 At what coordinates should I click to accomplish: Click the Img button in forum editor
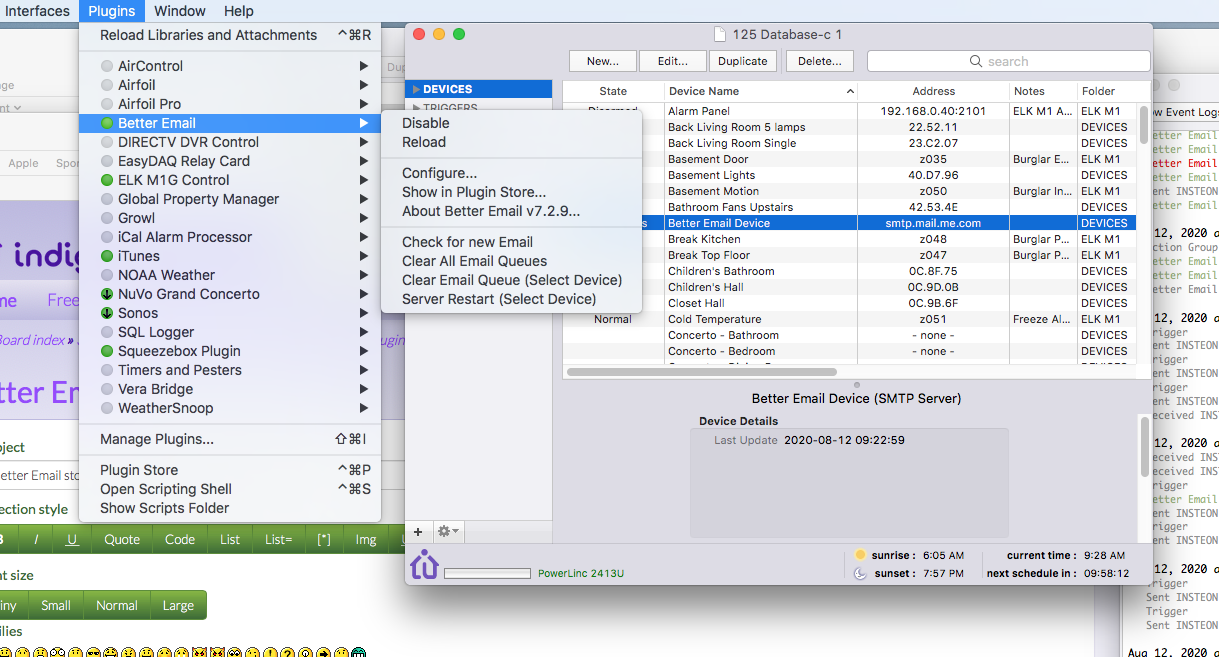366,539
